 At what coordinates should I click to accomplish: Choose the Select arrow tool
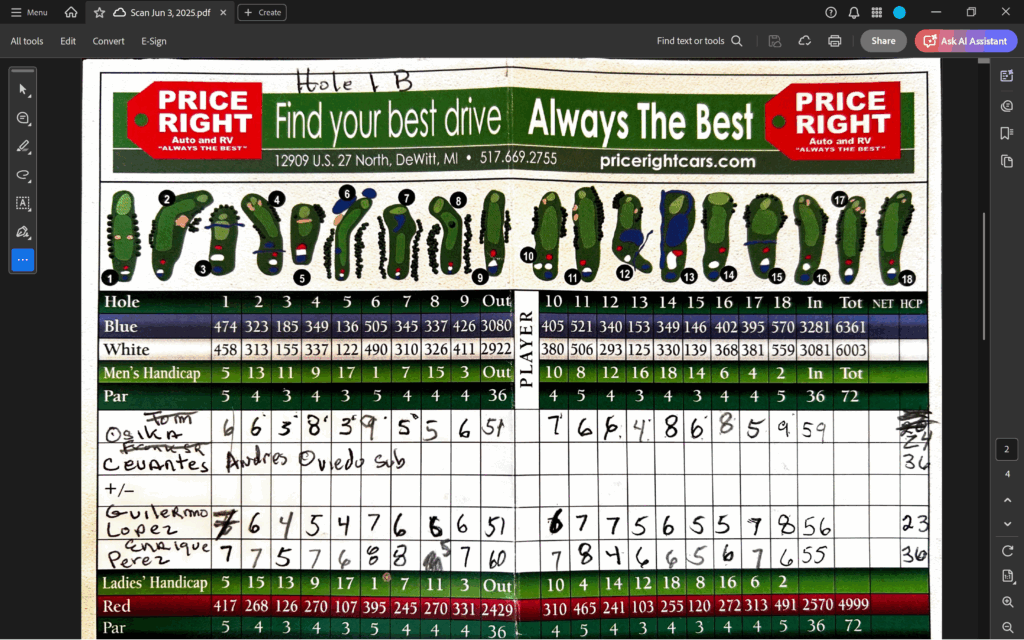pyautogui.click(x=23, y=89)
